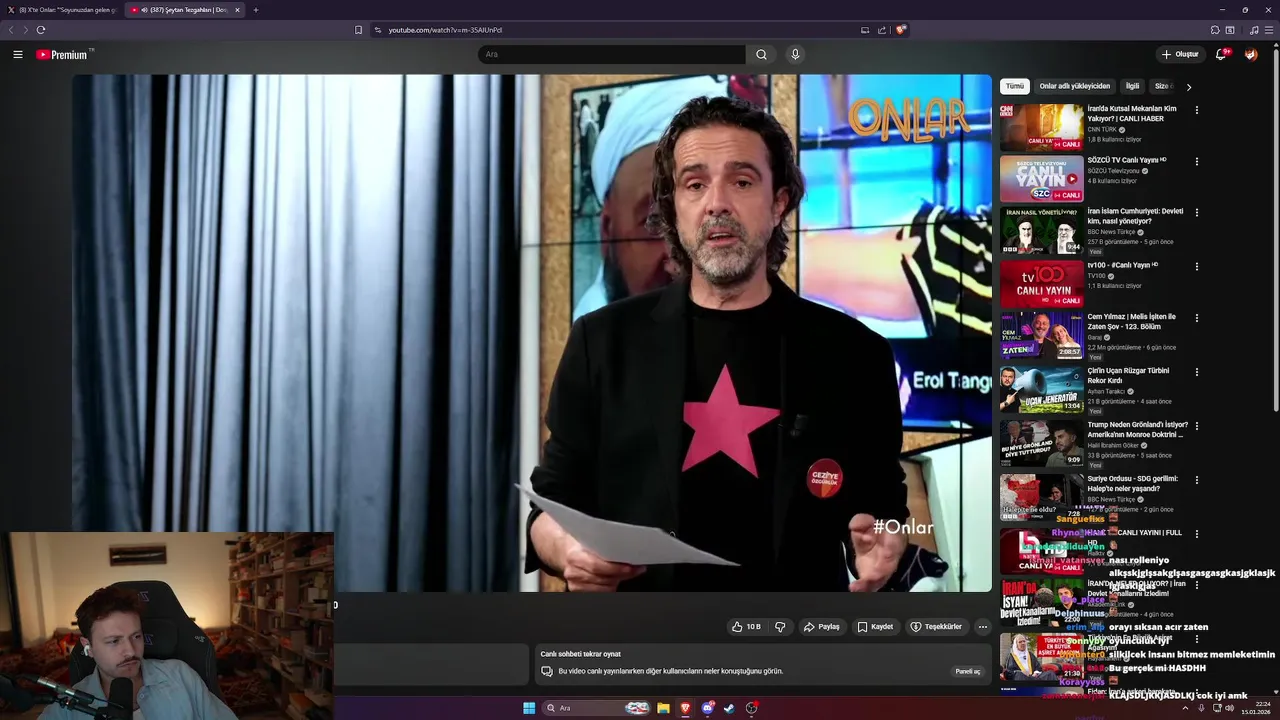This screenshot has width=1280, height=720.
Task: Select the İlgili filter chip
Action: [1132, 86]
